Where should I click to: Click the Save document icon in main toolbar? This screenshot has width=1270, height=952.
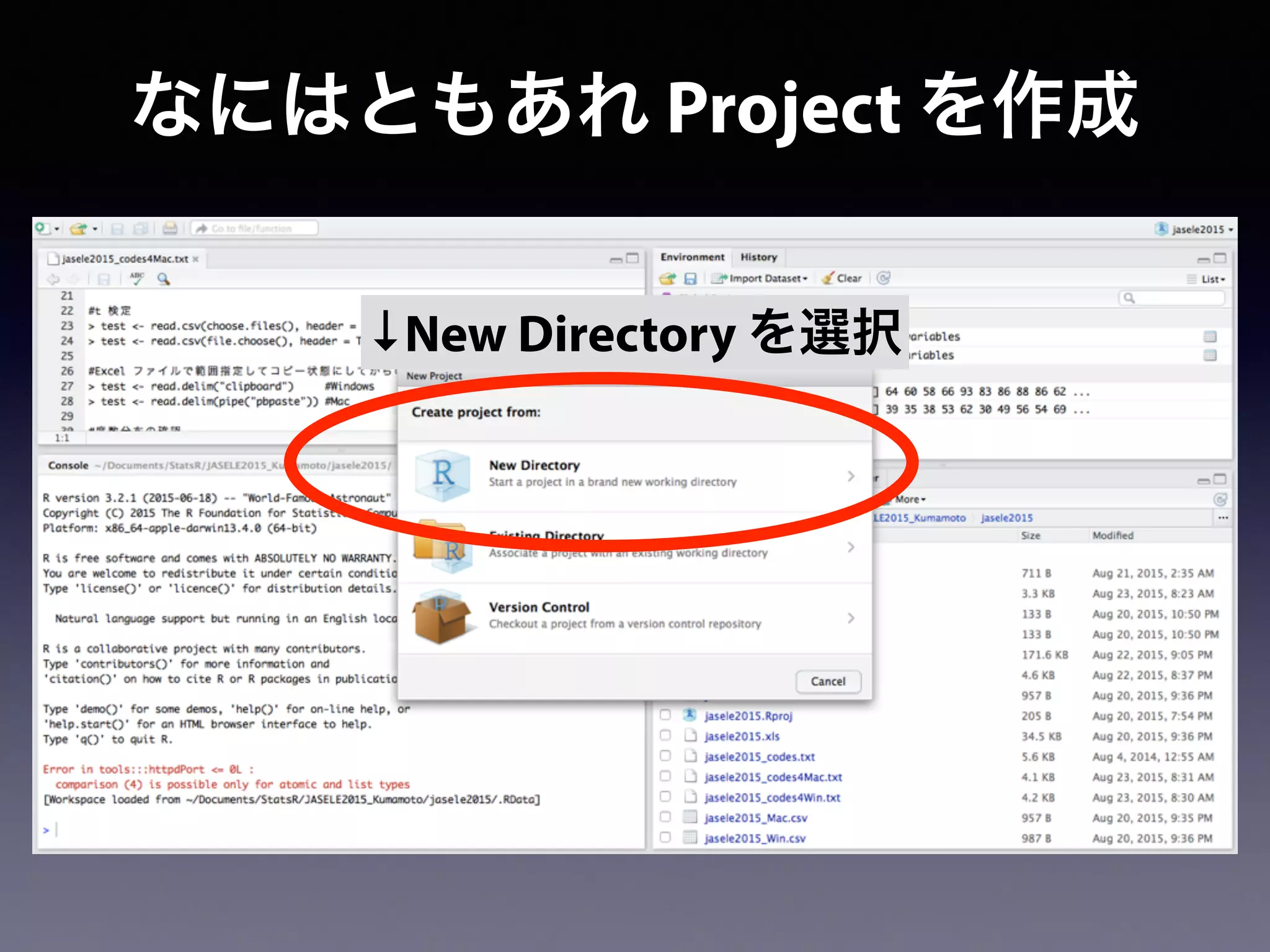click(117, 229)
